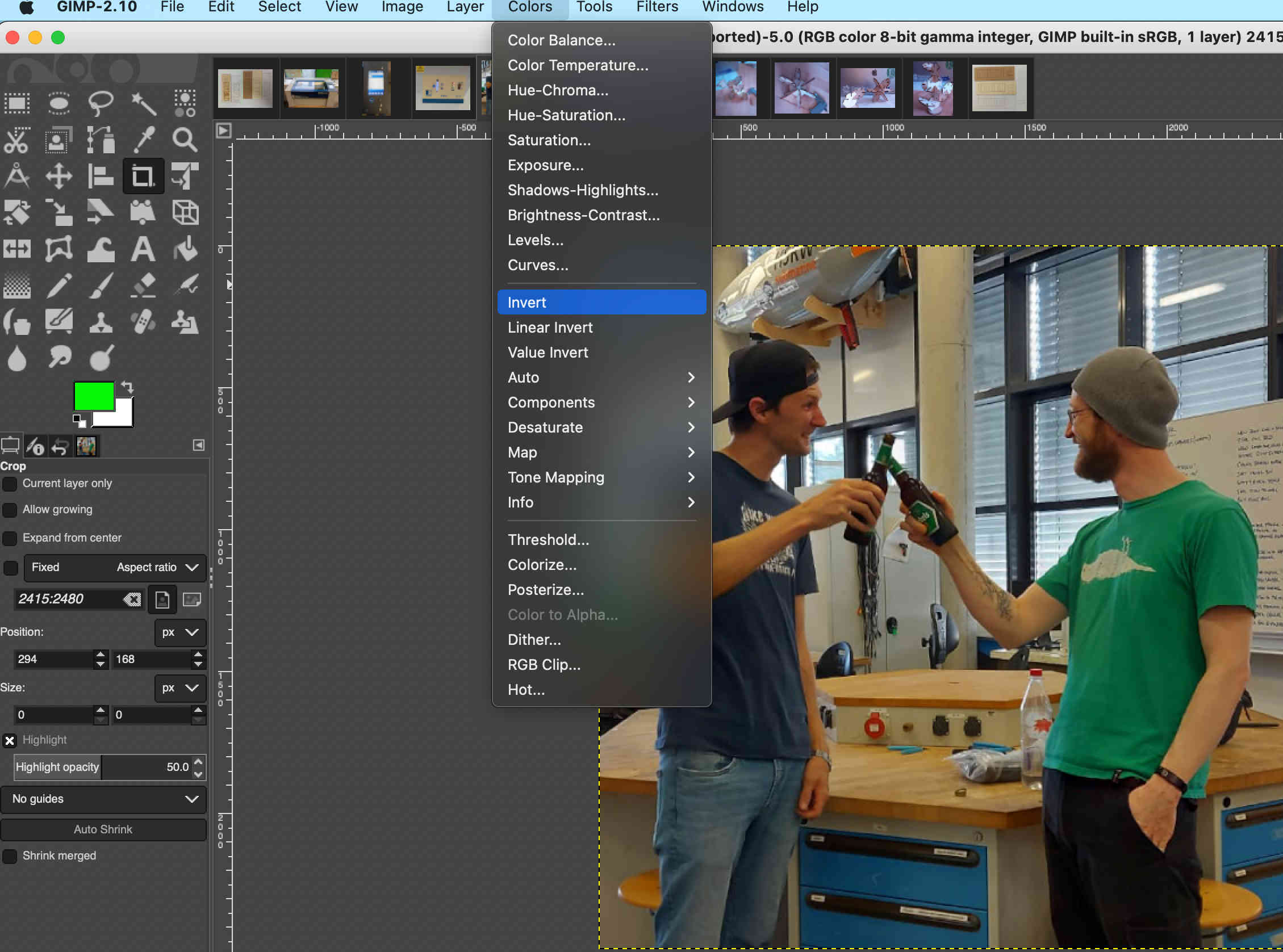This screenshot has height=952, width=1283.
Task: Select the Zoom magnifier tool
Action: point(185,140)
